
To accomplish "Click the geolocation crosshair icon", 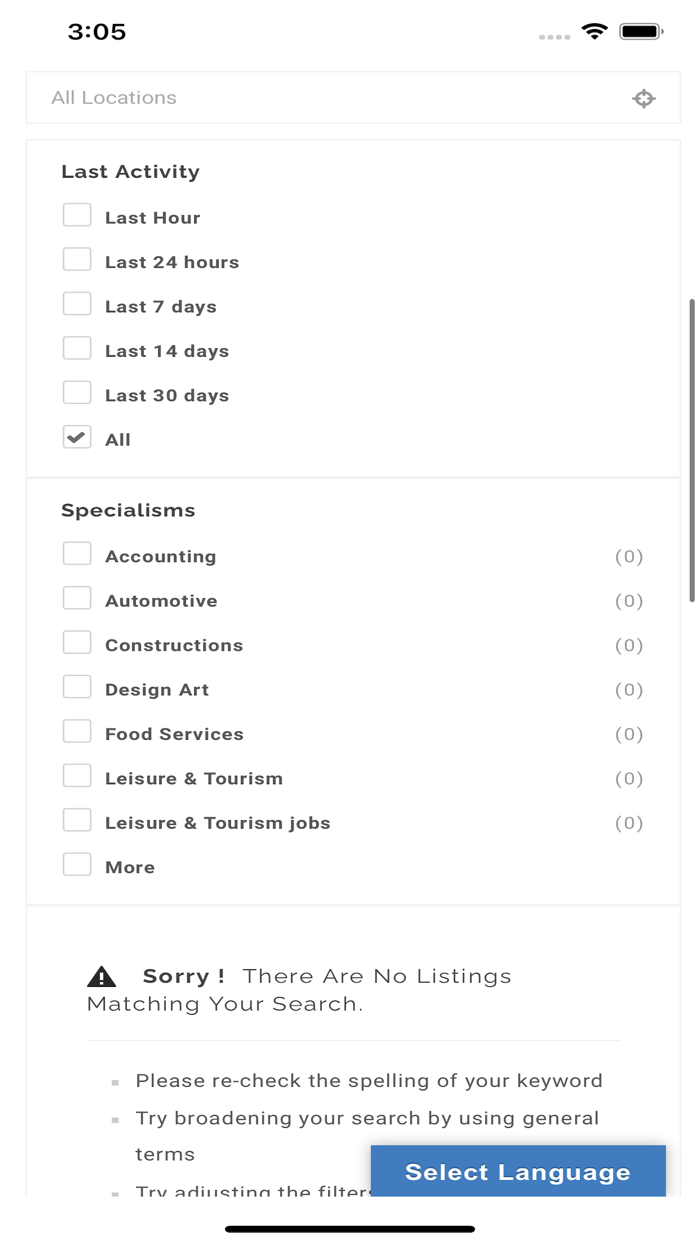I will (x=644, y=98).
